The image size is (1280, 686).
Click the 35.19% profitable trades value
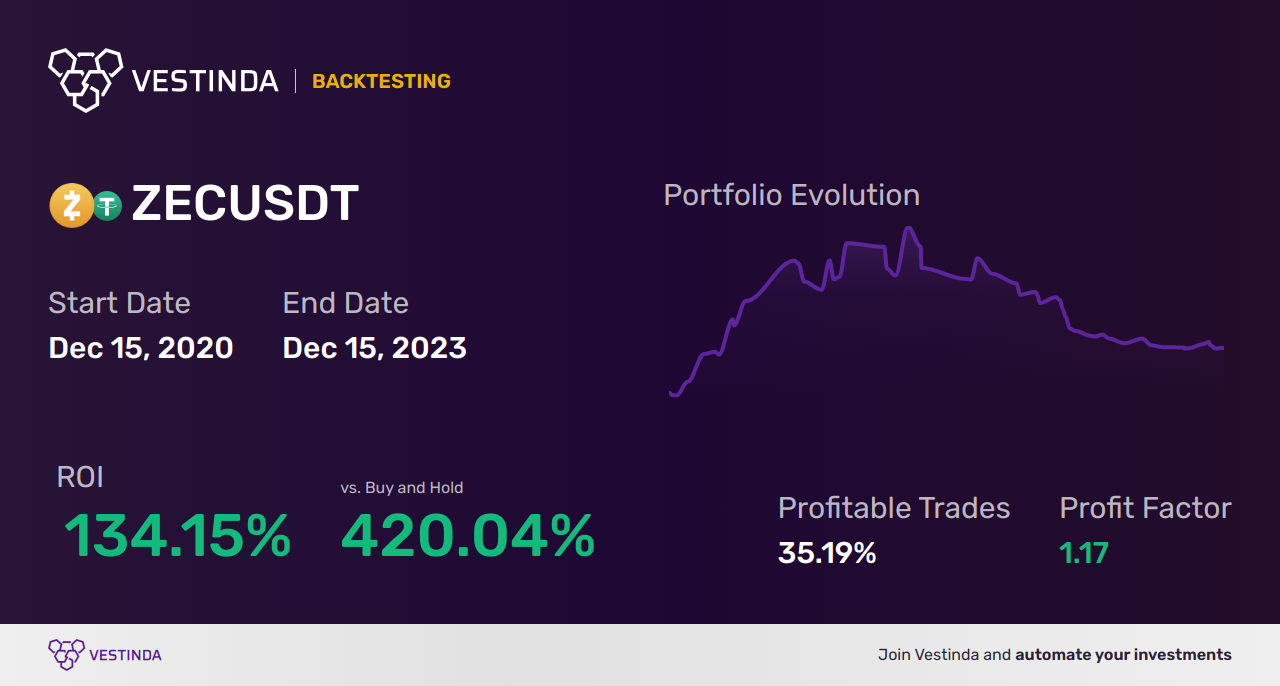point(827,552)
